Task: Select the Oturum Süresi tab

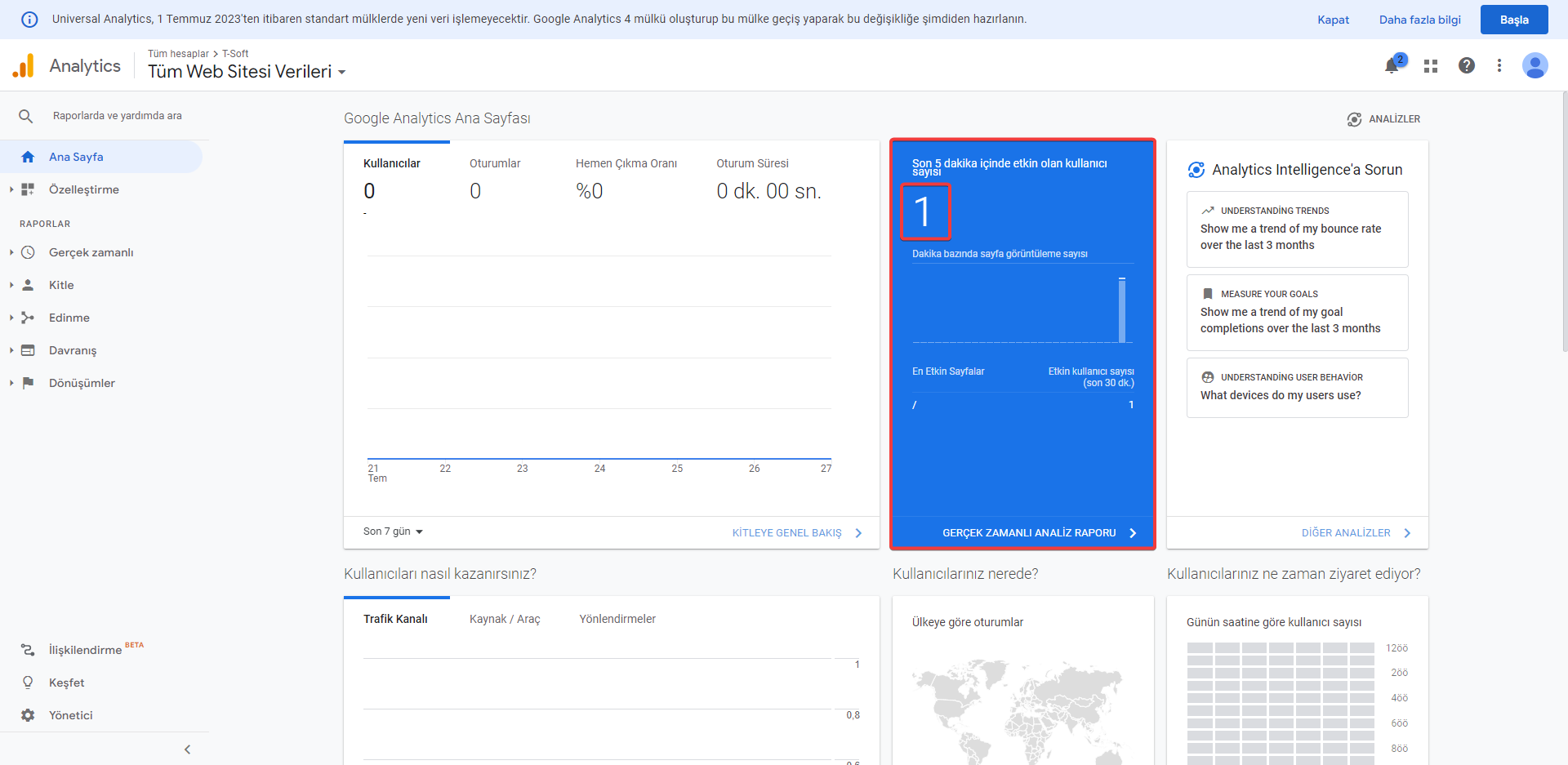Action: (768, 180)
